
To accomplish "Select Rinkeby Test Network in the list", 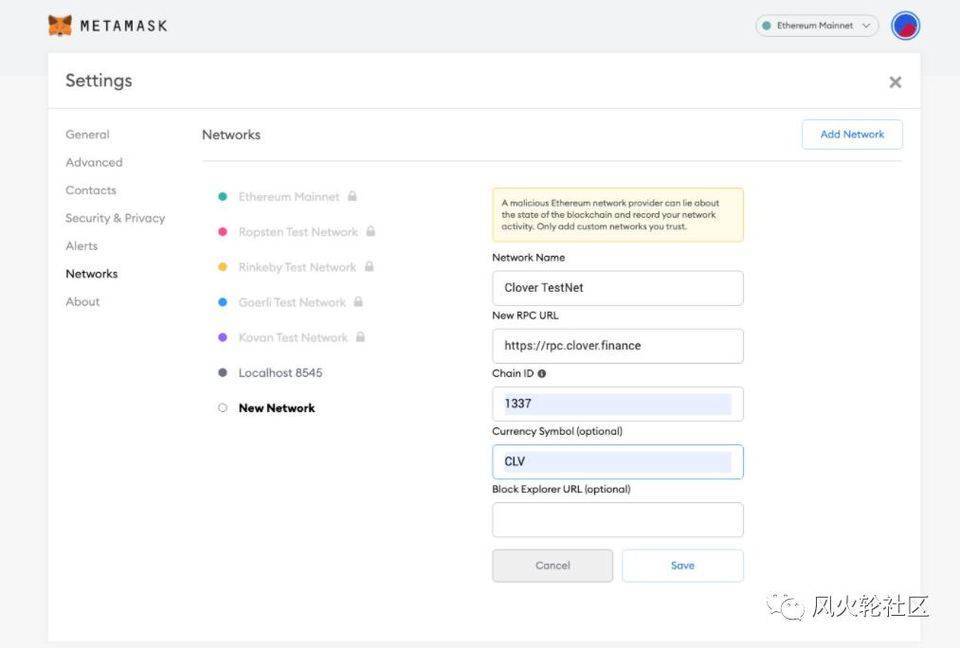I will (297, 267).
